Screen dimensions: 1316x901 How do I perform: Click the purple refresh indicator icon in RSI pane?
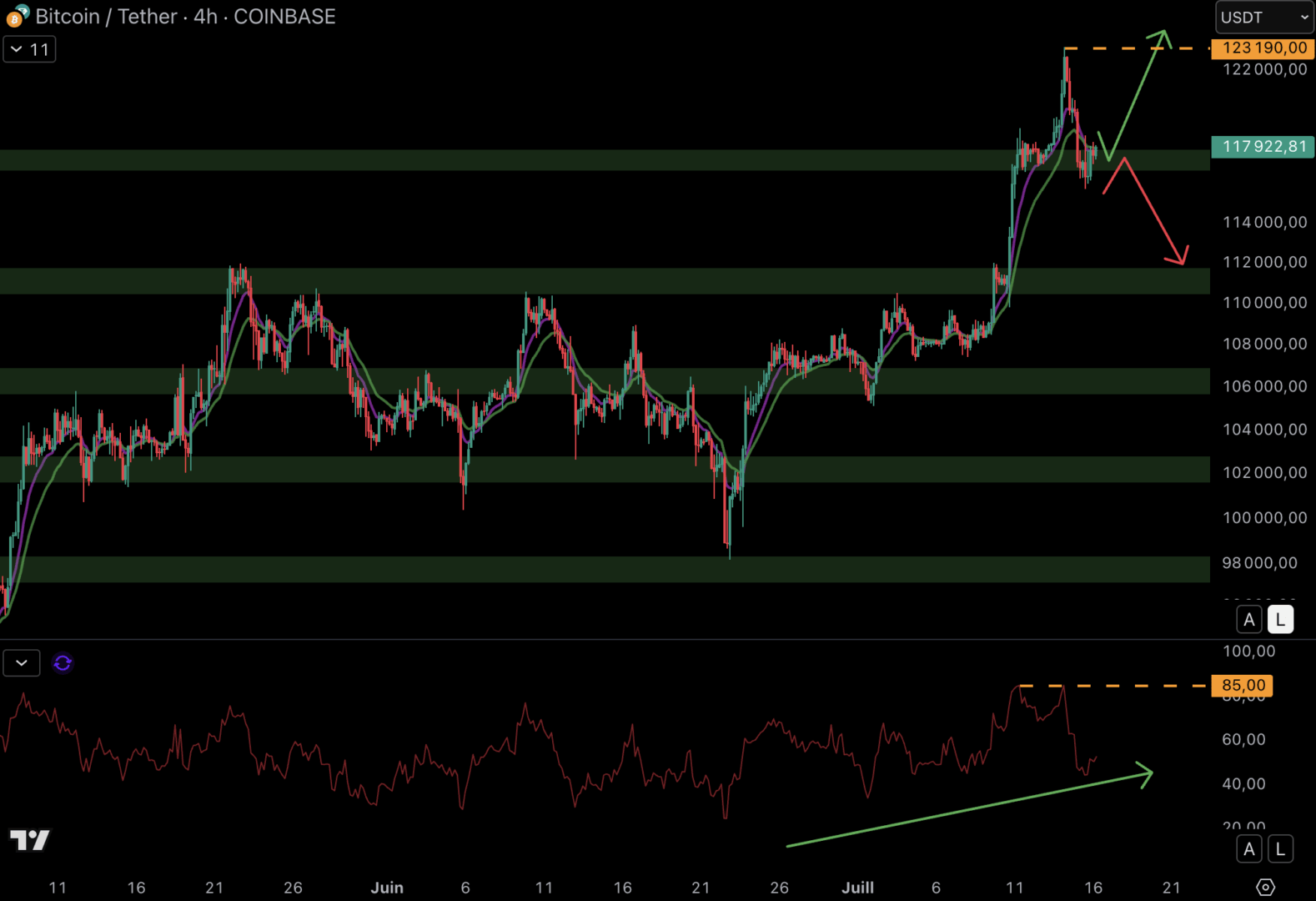tap(63, 663)
